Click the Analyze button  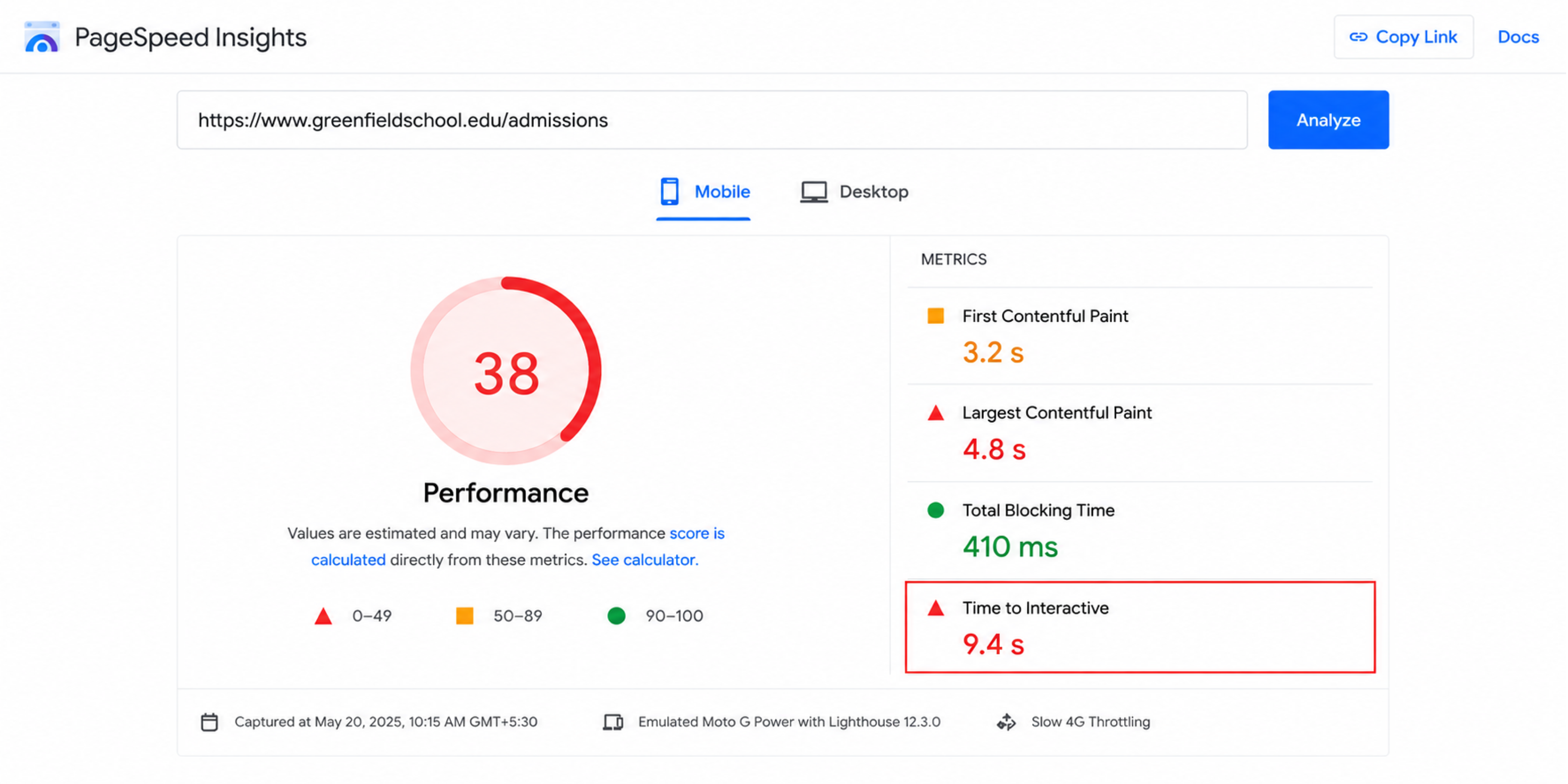1329,120
